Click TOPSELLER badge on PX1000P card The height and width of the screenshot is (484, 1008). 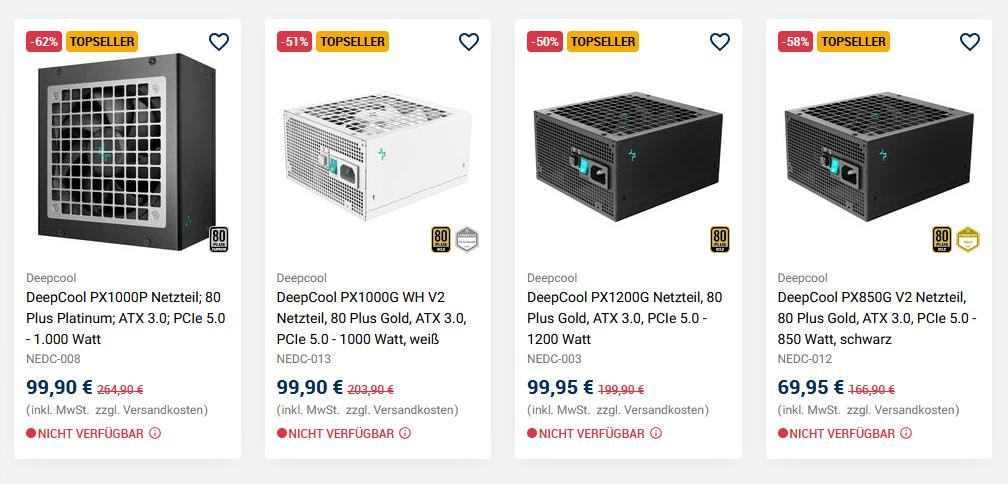[101, 42]
